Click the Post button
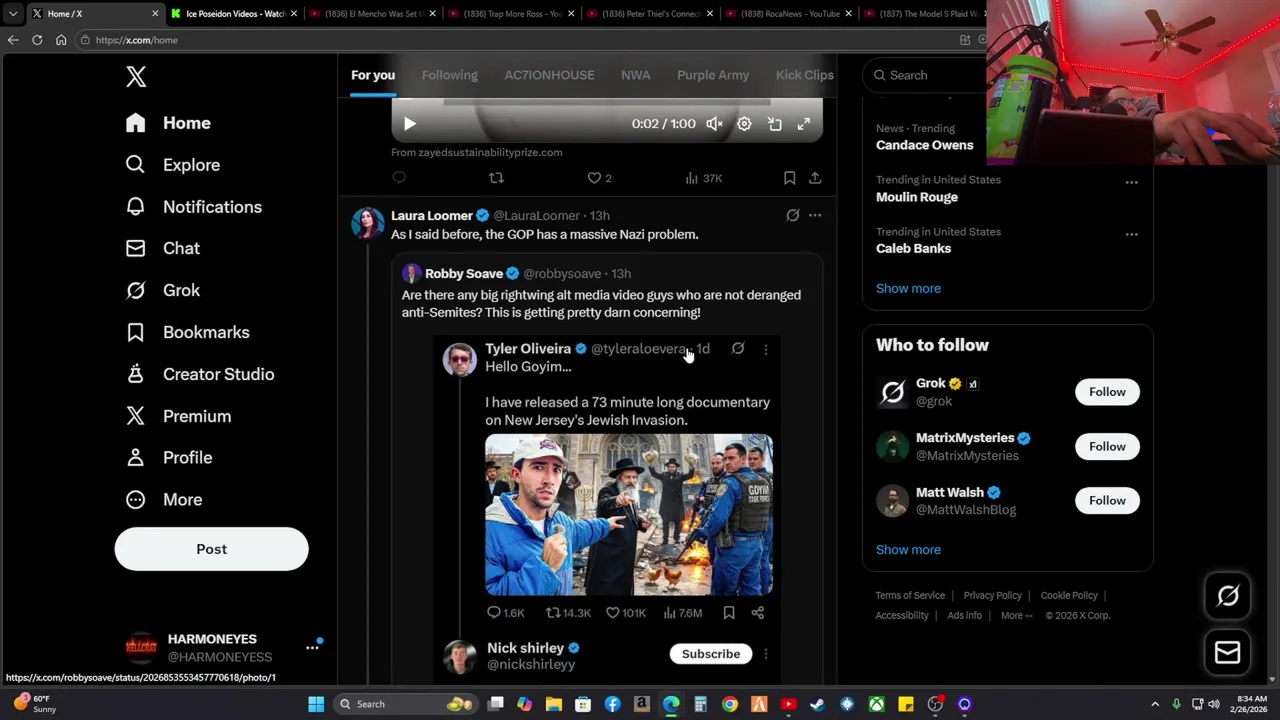This screenshot has width=1280, height=720. (x=211, y=549)
